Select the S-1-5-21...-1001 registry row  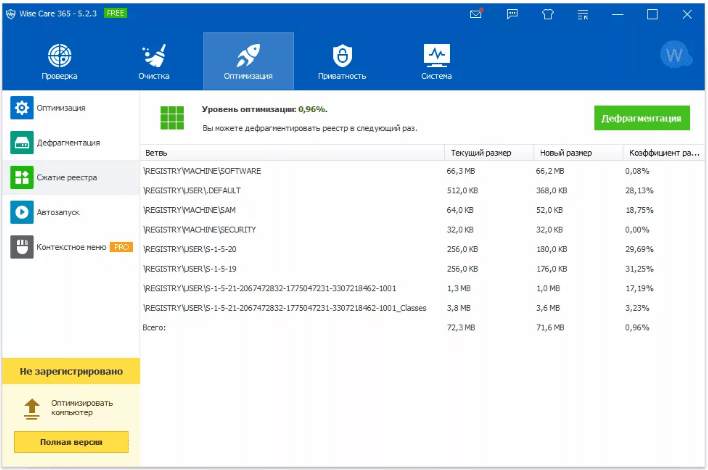pos(422,288)
